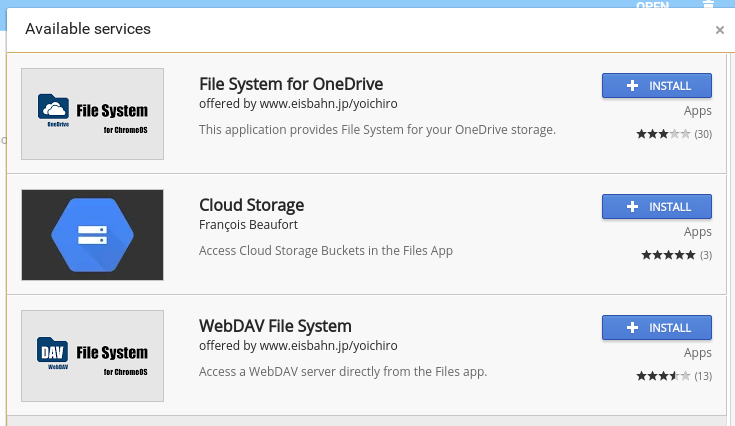Open the File System for OneDrive title
This screenshot has width=735, height=426.
tap(291, 84)
